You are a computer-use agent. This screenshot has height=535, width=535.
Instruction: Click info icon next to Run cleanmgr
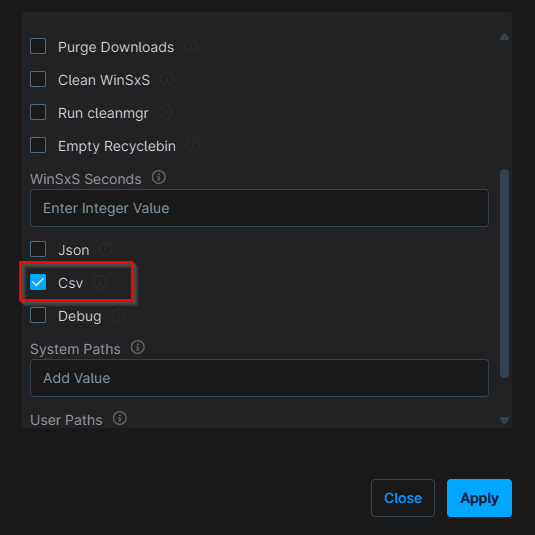tap(166, 112)
